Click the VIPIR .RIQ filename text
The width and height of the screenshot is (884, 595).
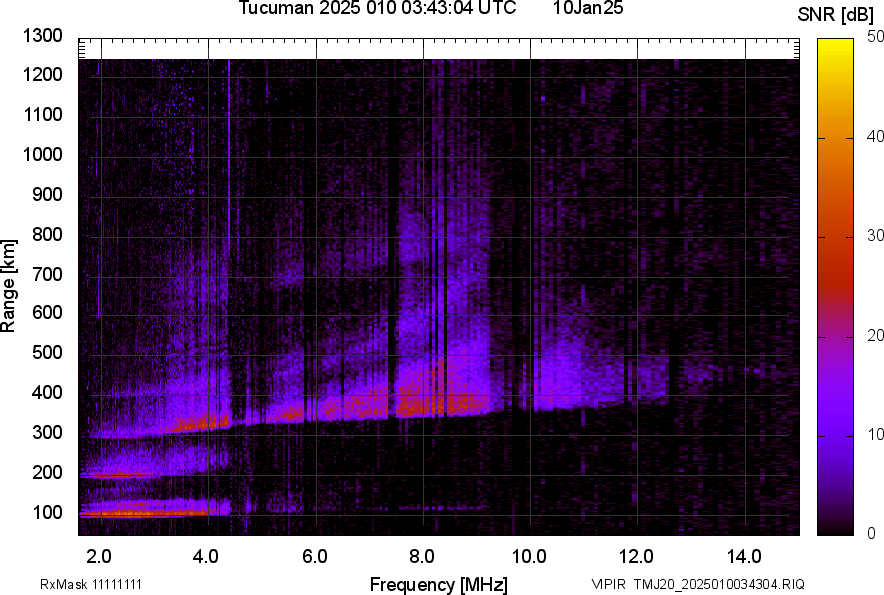click(697, 584)
